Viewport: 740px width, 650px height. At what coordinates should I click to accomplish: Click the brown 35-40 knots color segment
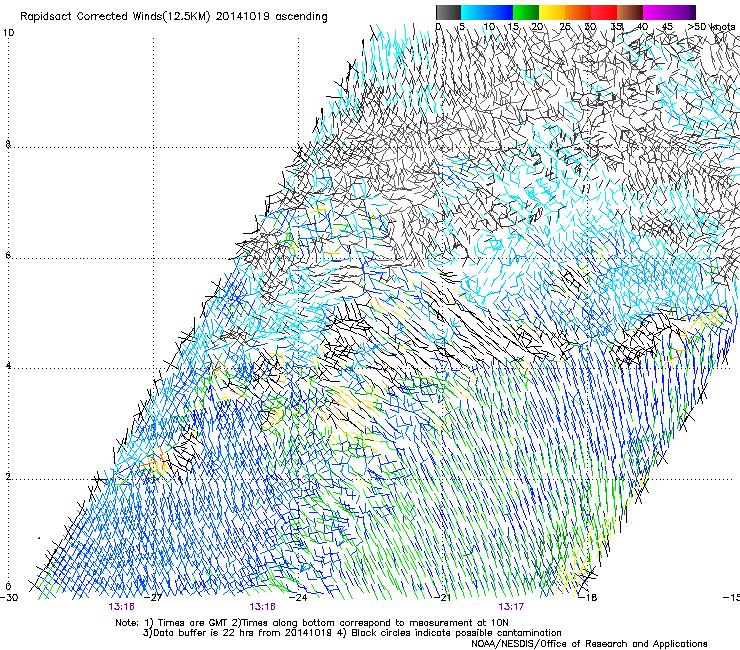point(630,12)
